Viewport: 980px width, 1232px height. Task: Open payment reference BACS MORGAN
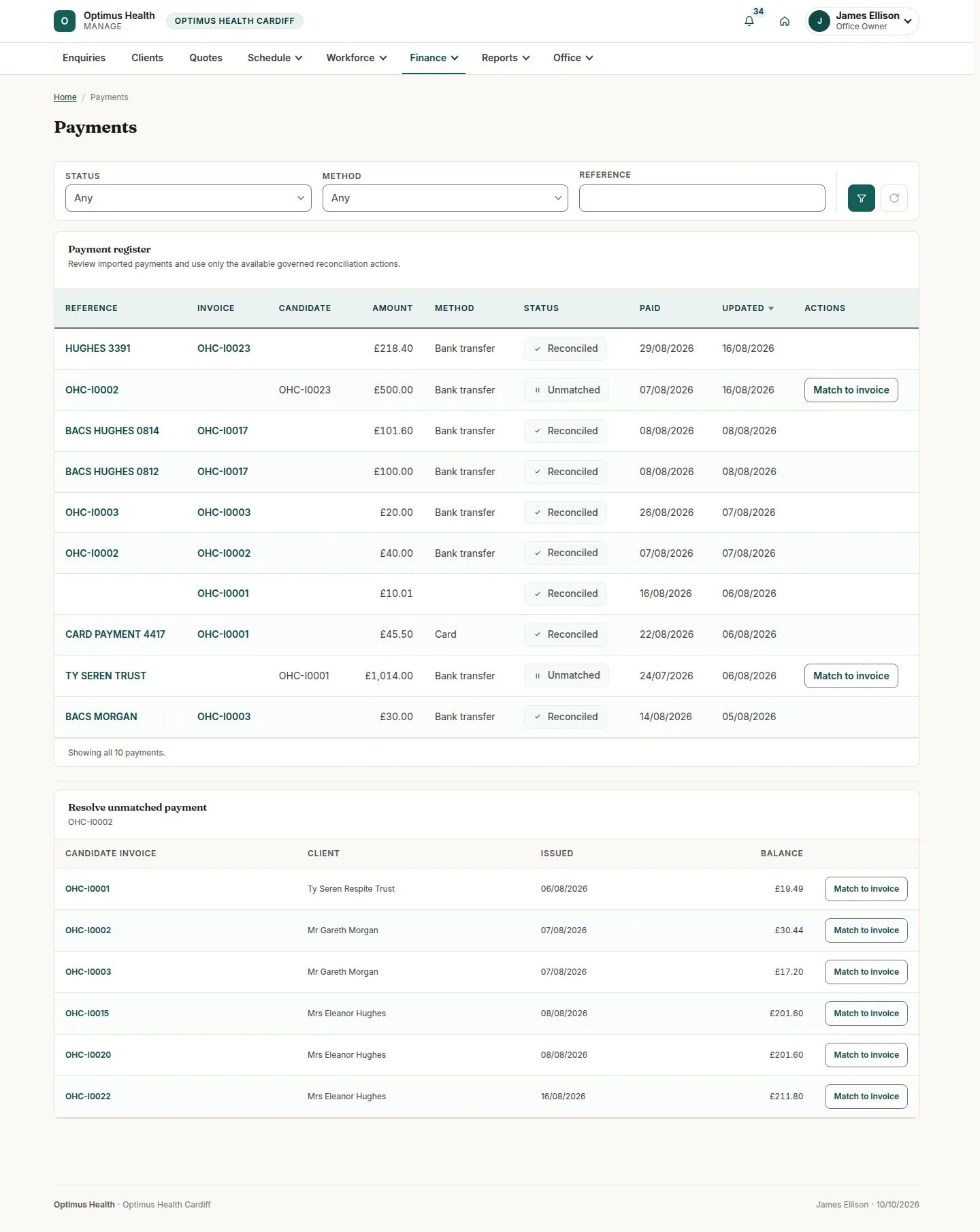coord(101,717)
